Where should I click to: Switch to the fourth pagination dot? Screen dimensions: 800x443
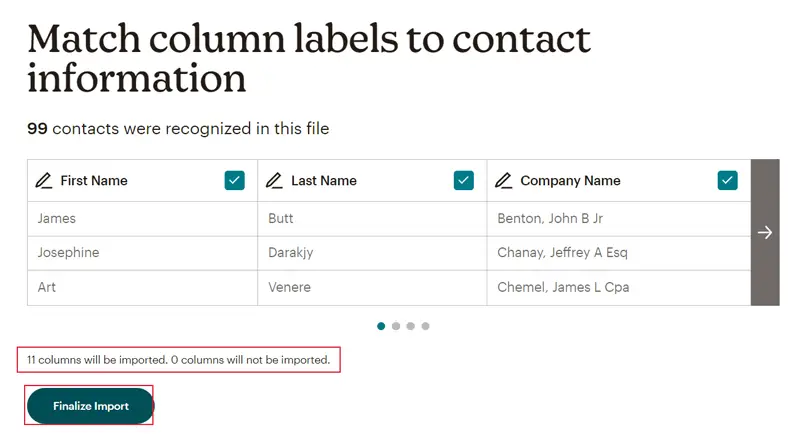click(x=425, y=326)
